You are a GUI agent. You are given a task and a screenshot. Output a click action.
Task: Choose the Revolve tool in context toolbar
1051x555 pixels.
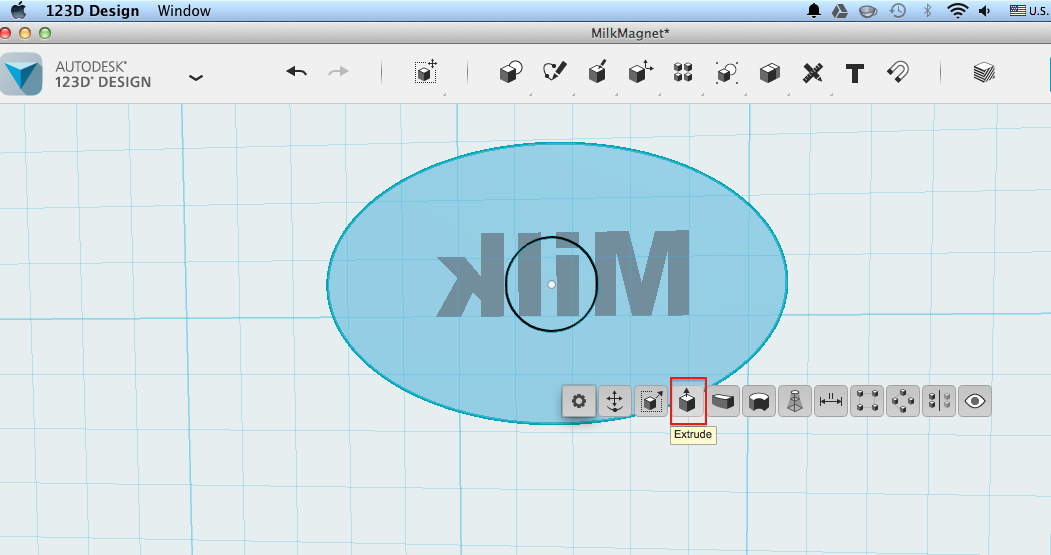(x=759, y=402)
